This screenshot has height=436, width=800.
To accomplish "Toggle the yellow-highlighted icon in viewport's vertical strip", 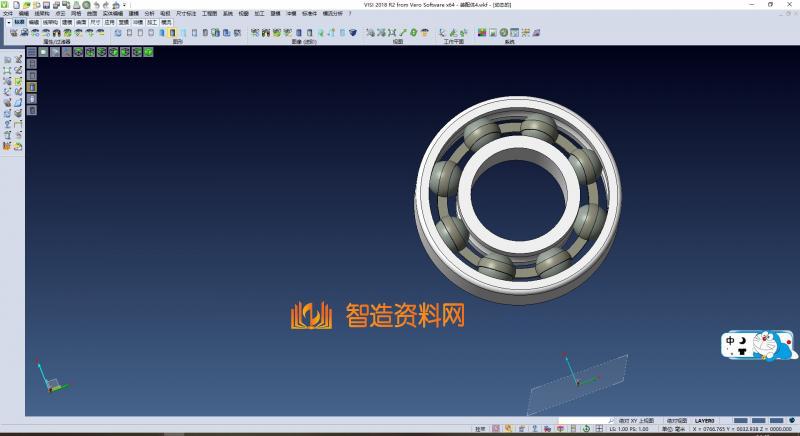I will 32,87.
